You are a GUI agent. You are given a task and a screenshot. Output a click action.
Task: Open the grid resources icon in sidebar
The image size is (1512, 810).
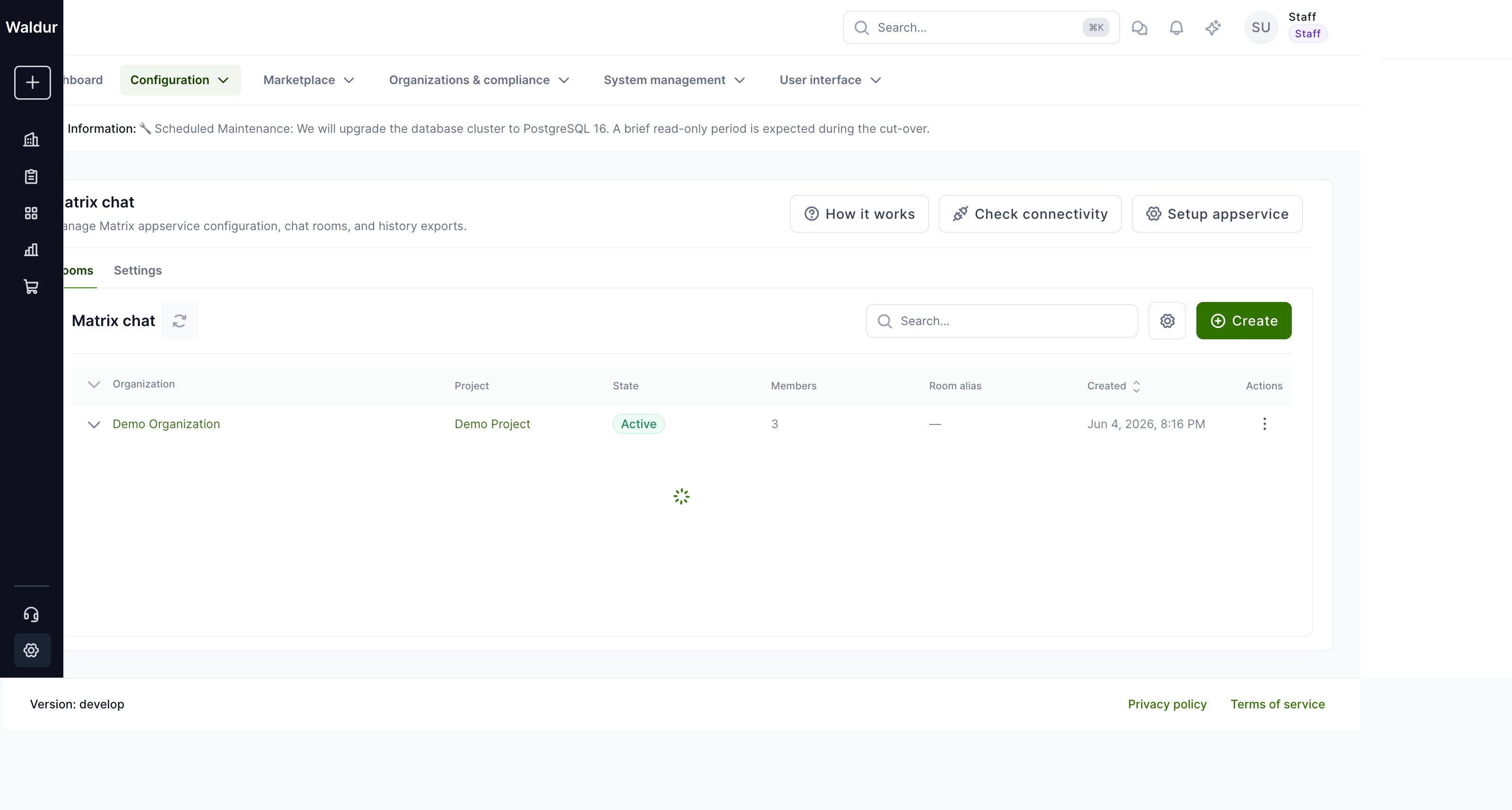pos(31,213)
